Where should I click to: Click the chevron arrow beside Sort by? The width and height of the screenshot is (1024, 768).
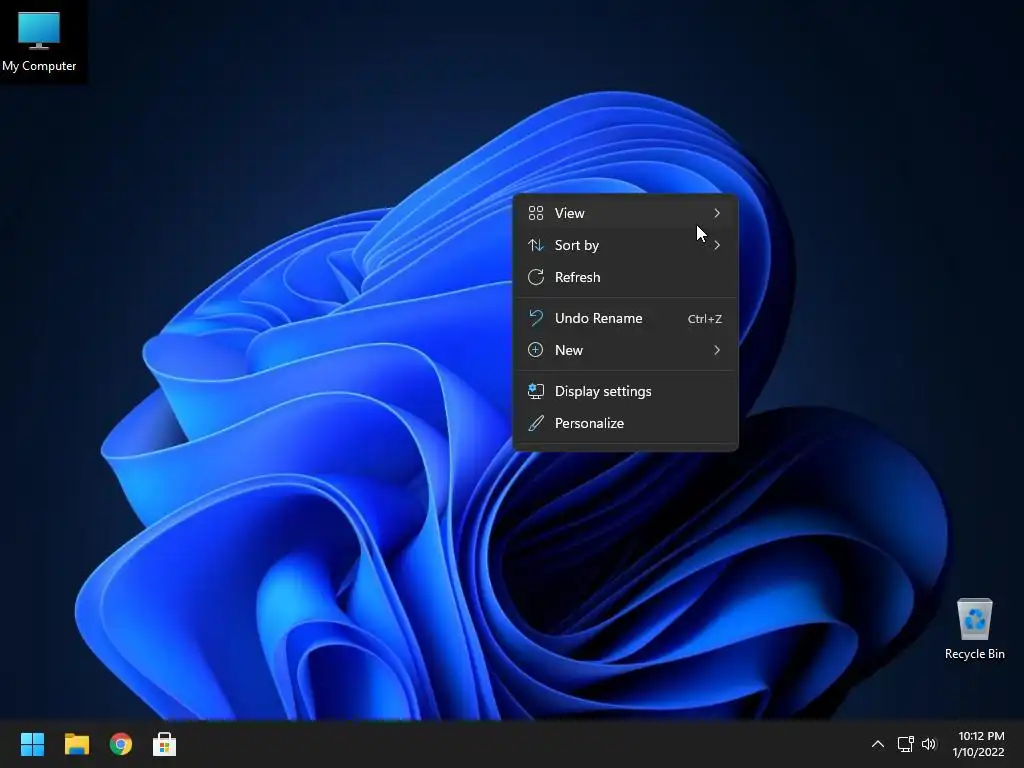coord(717,245)
